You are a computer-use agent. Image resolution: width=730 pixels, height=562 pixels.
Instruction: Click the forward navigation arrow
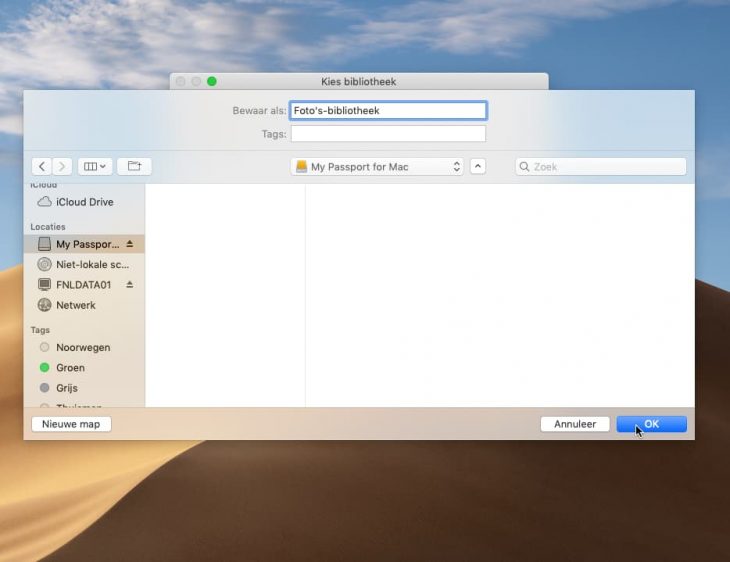(x=63, y=167)
